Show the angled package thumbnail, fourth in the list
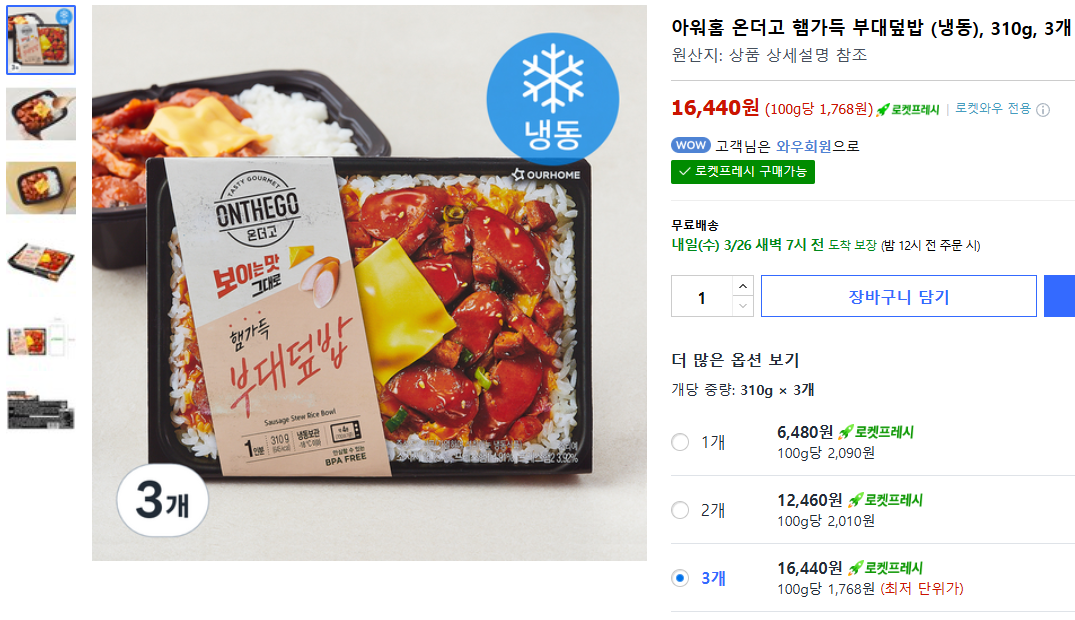Screen dimensions: 1075x620 point(41,262)
